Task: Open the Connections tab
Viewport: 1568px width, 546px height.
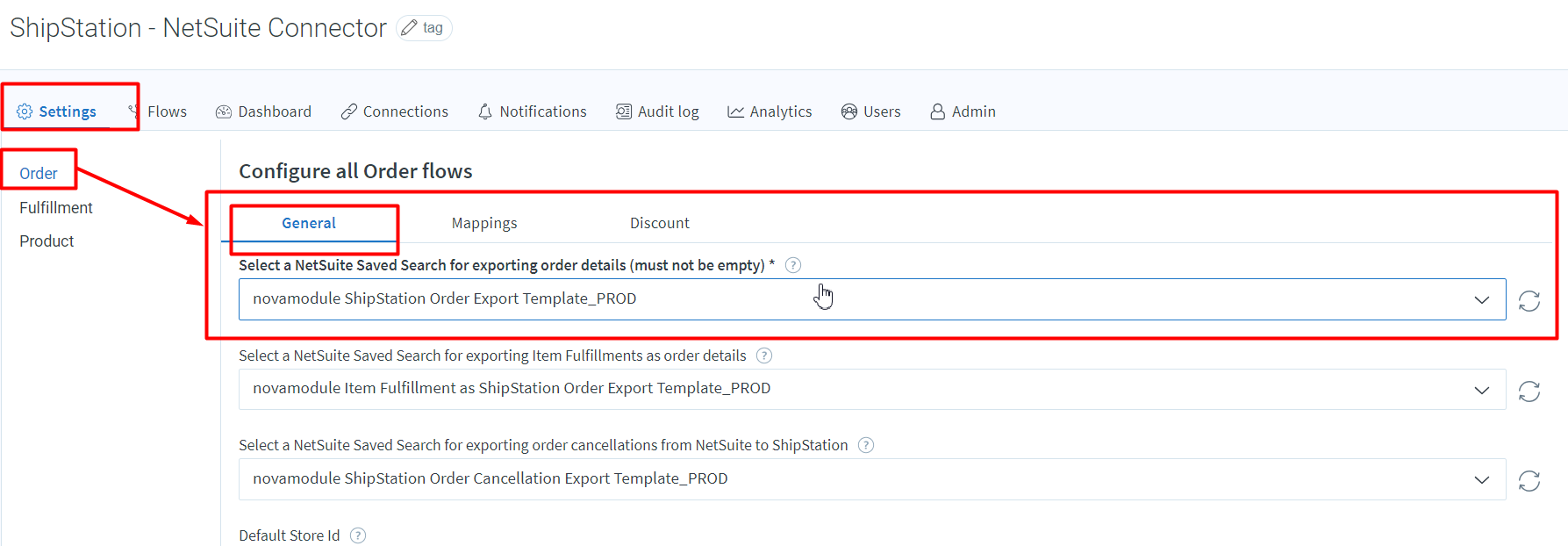Action: coord(394,111)
